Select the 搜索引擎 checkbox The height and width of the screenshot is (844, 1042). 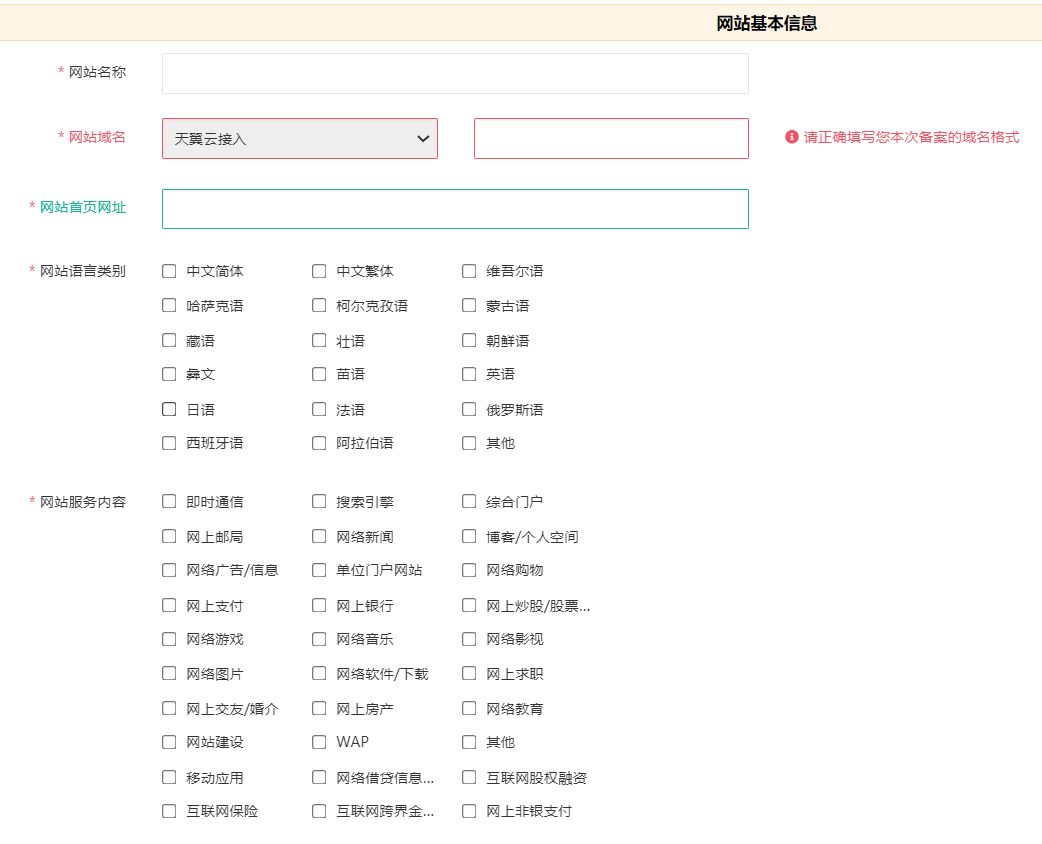click(x=319, y=502)
